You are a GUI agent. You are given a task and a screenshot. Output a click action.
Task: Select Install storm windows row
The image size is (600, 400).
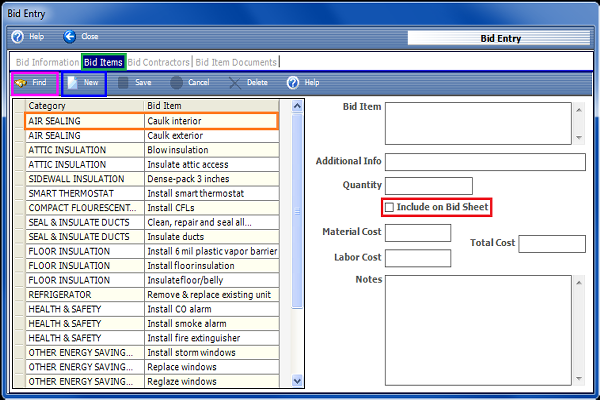[x=152, y=353]
